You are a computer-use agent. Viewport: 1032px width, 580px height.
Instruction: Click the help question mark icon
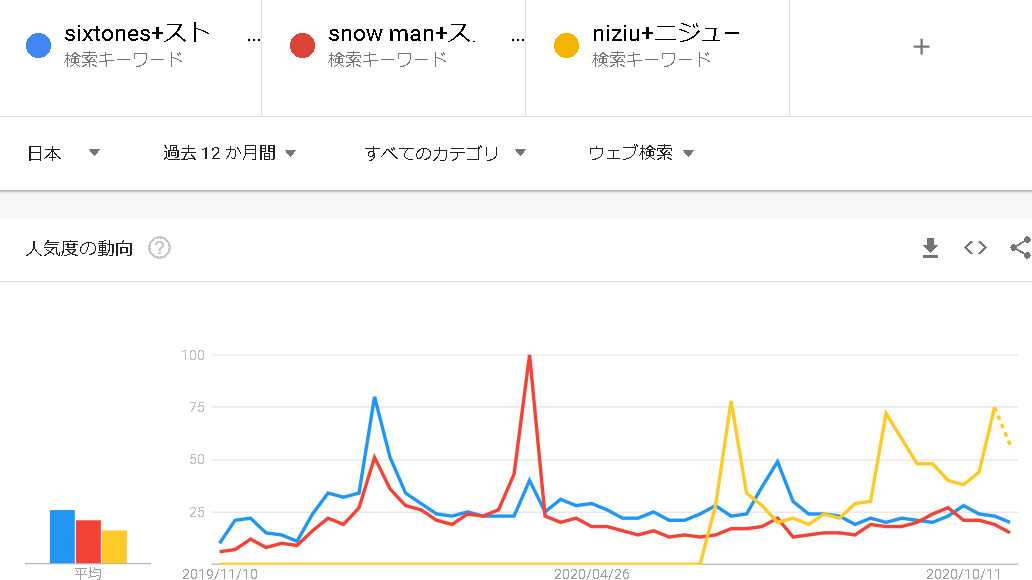point(159,248)
